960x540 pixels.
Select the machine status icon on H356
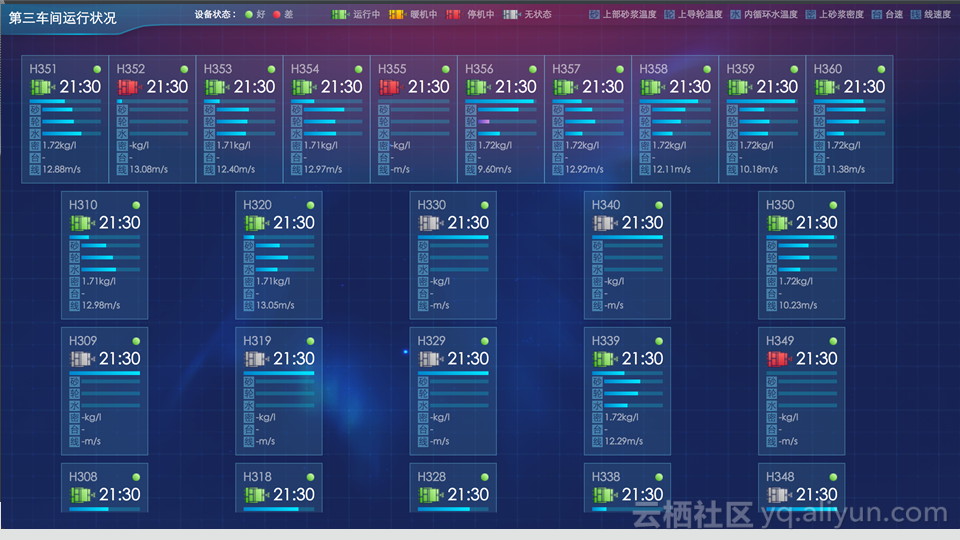click(478, 88)
